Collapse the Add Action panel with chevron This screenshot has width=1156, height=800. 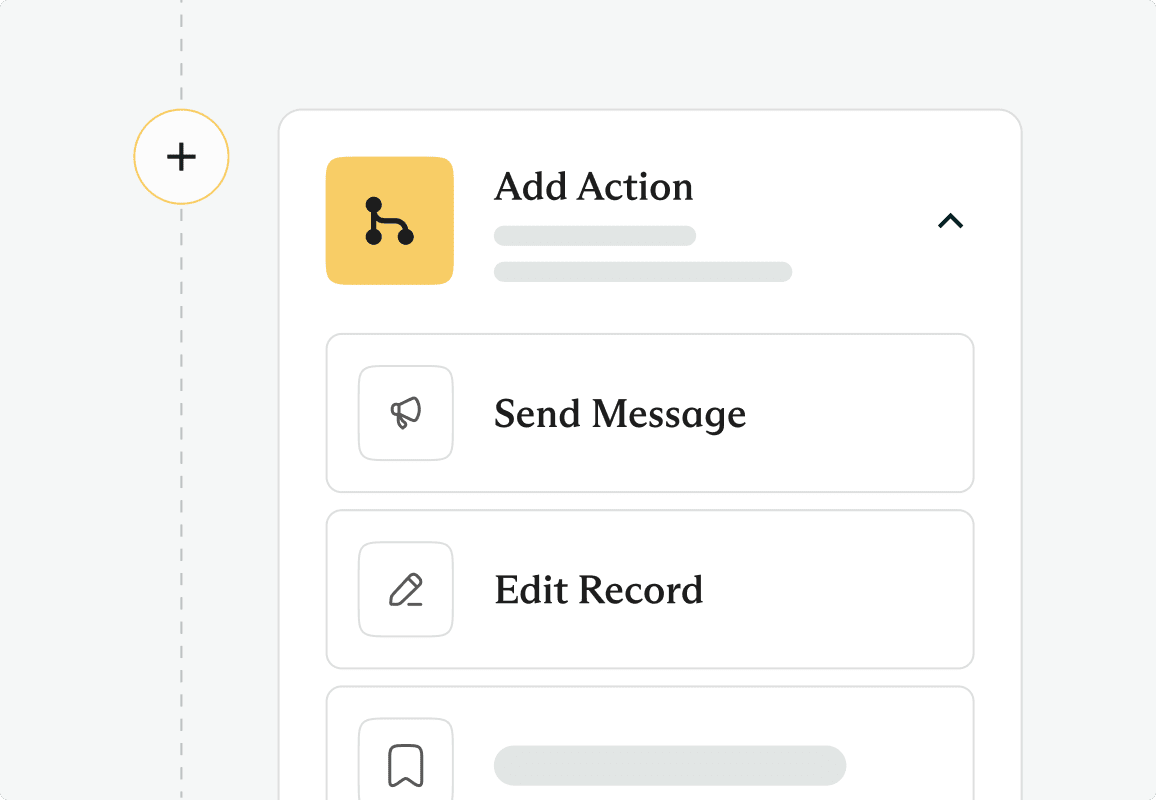click(x=950, y=220)
